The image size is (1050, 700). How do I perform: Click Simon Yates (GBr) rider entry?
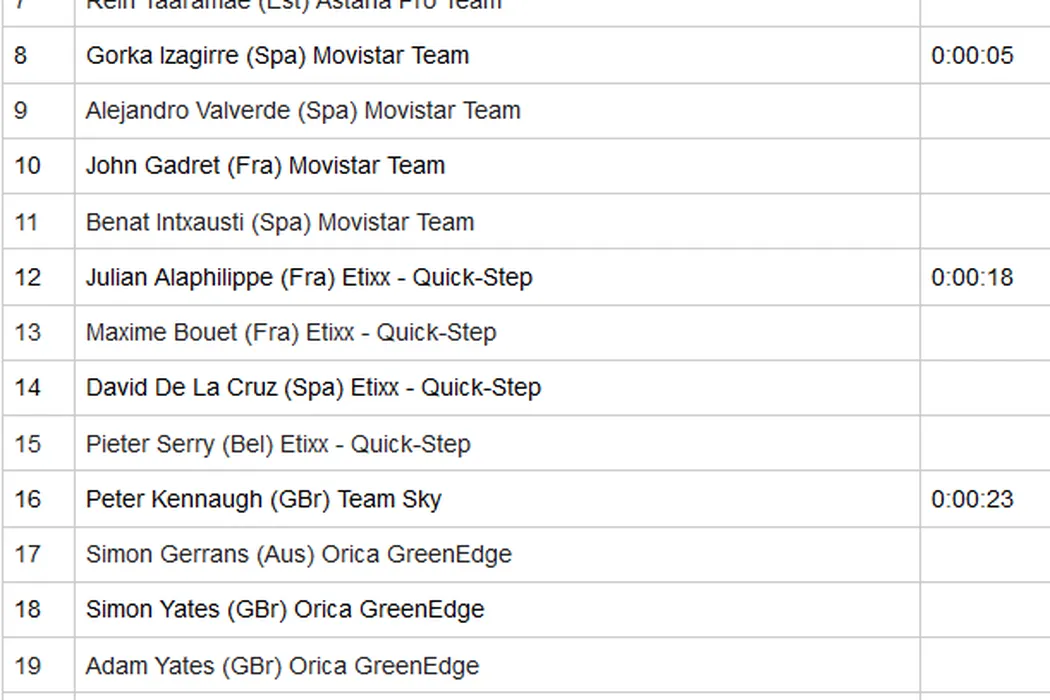click(x=285, y=610)
